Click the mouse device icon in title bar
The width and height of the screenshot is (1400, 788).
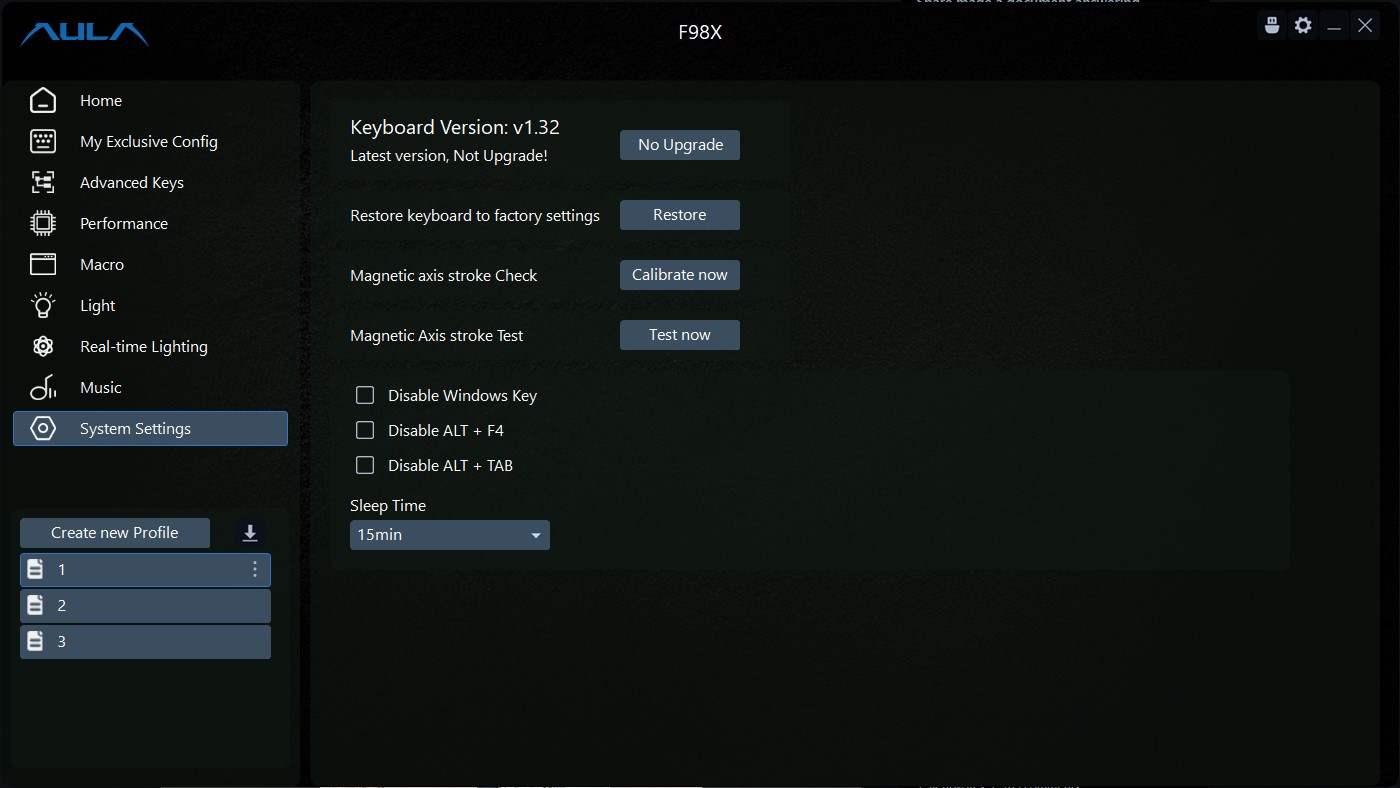pos(1272,26)
